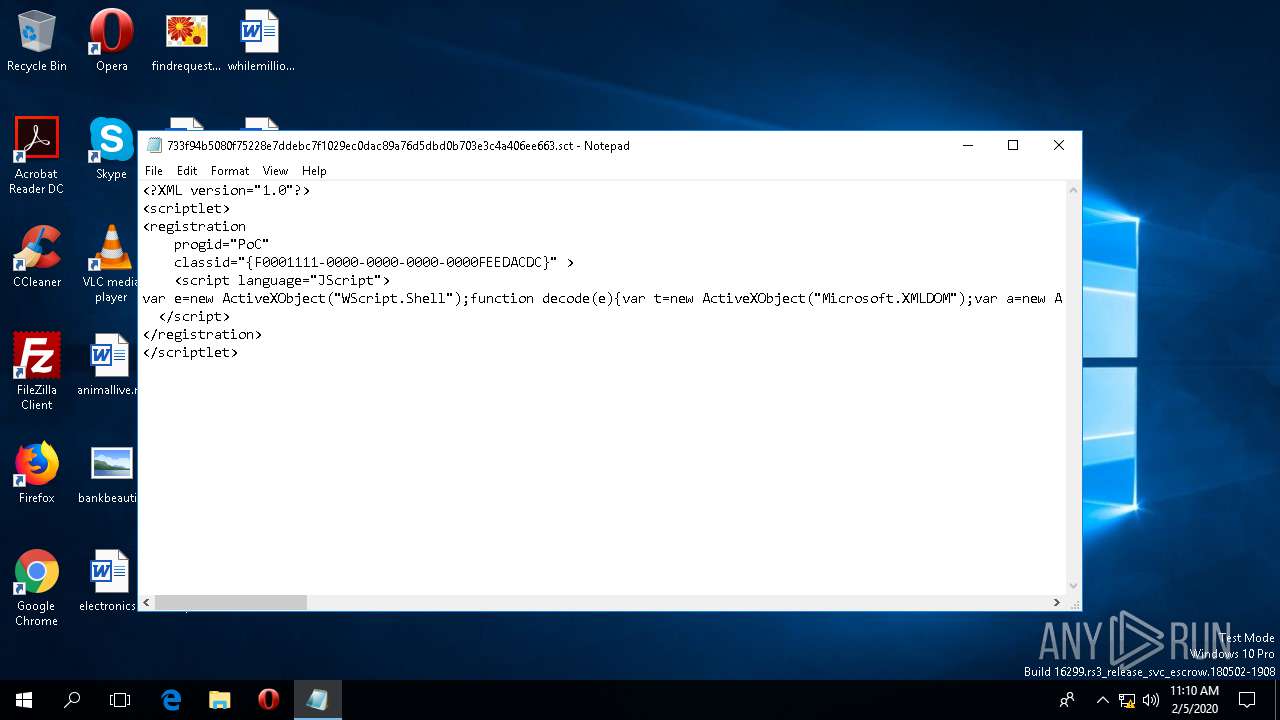Image resolution: width=1280 pixels, height=720 pixels.
Task: Open Notepad's File menu
Action: pos(154,171)
